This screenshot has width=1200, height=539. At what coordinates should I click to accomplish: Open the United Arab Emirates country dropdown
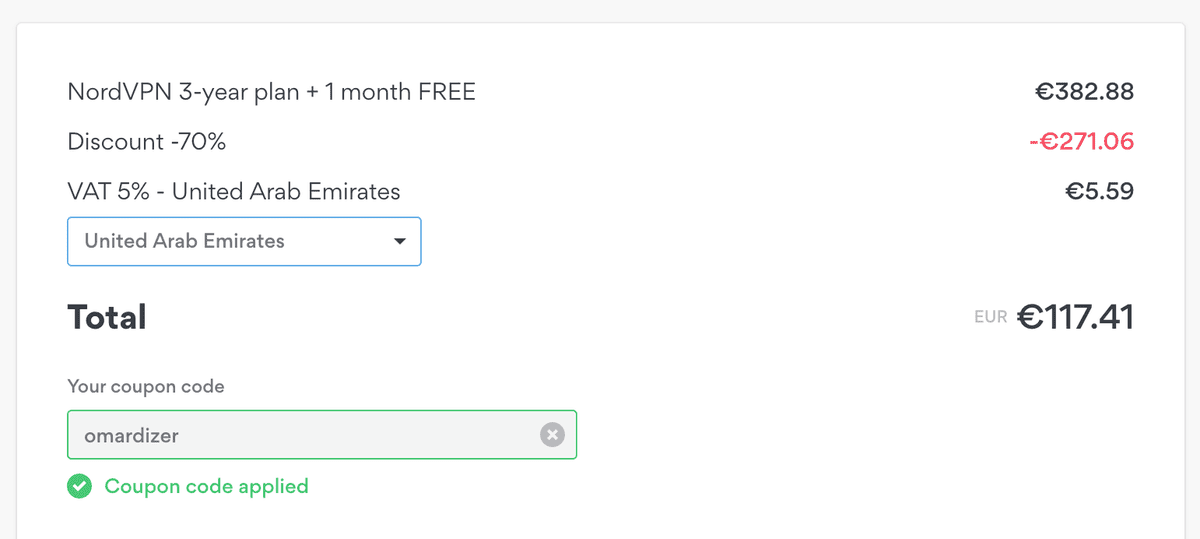pos(244,241)
